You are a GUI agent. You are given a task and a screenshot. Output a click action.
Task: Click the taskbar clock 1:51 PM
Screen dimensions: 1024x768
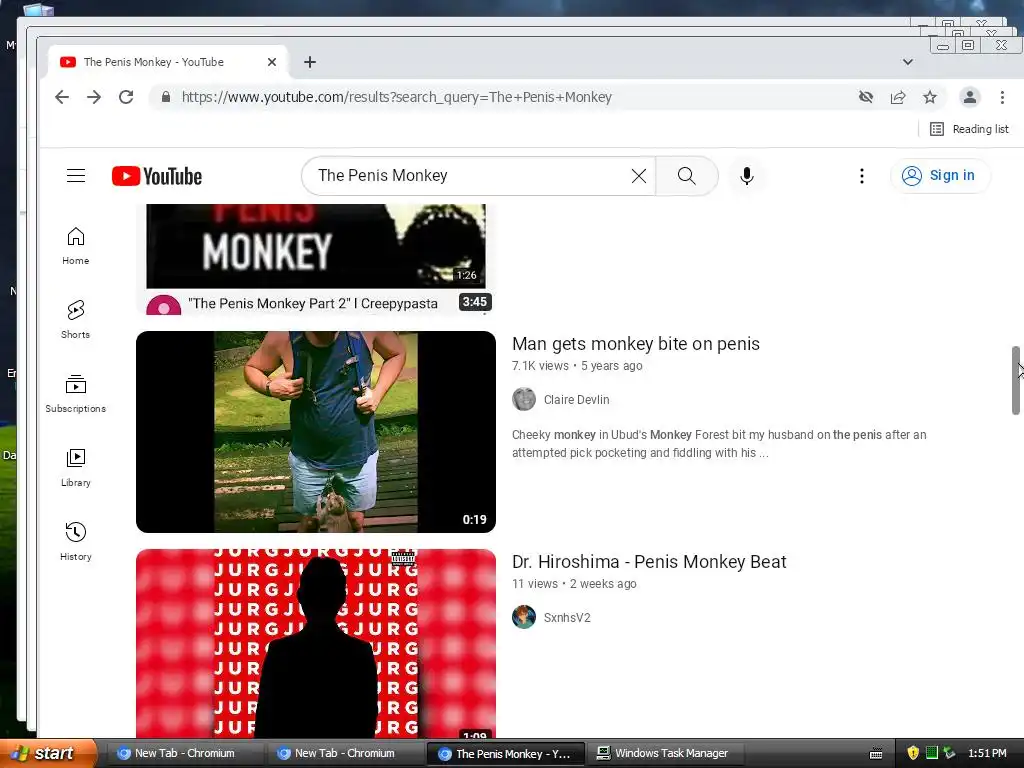pos(987,753)
